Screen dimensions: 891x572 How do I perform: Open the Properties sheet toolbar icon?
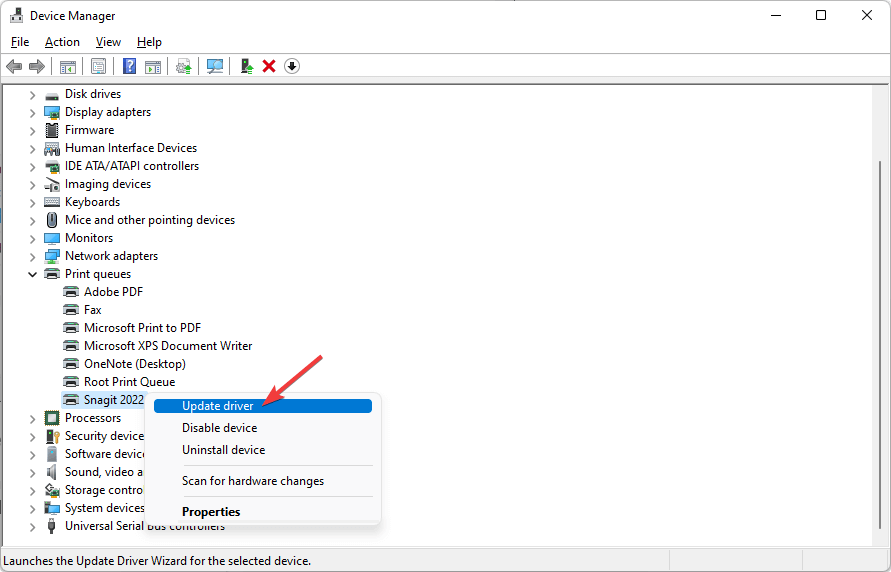click(98, 66)
